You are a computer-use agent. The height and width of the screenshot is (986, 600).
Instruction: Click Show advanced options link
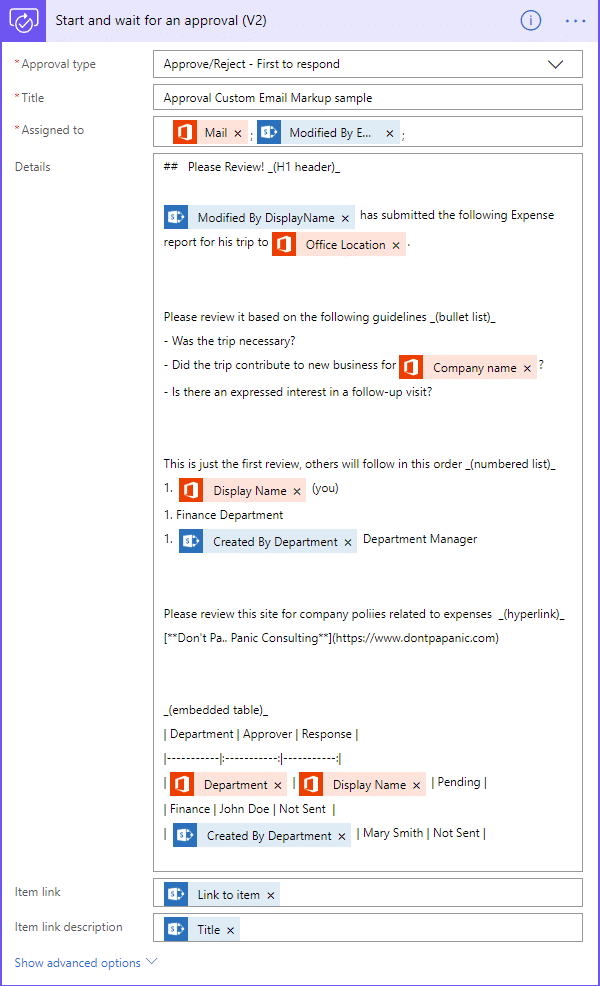pyautogui.click(x=77, y=963)
